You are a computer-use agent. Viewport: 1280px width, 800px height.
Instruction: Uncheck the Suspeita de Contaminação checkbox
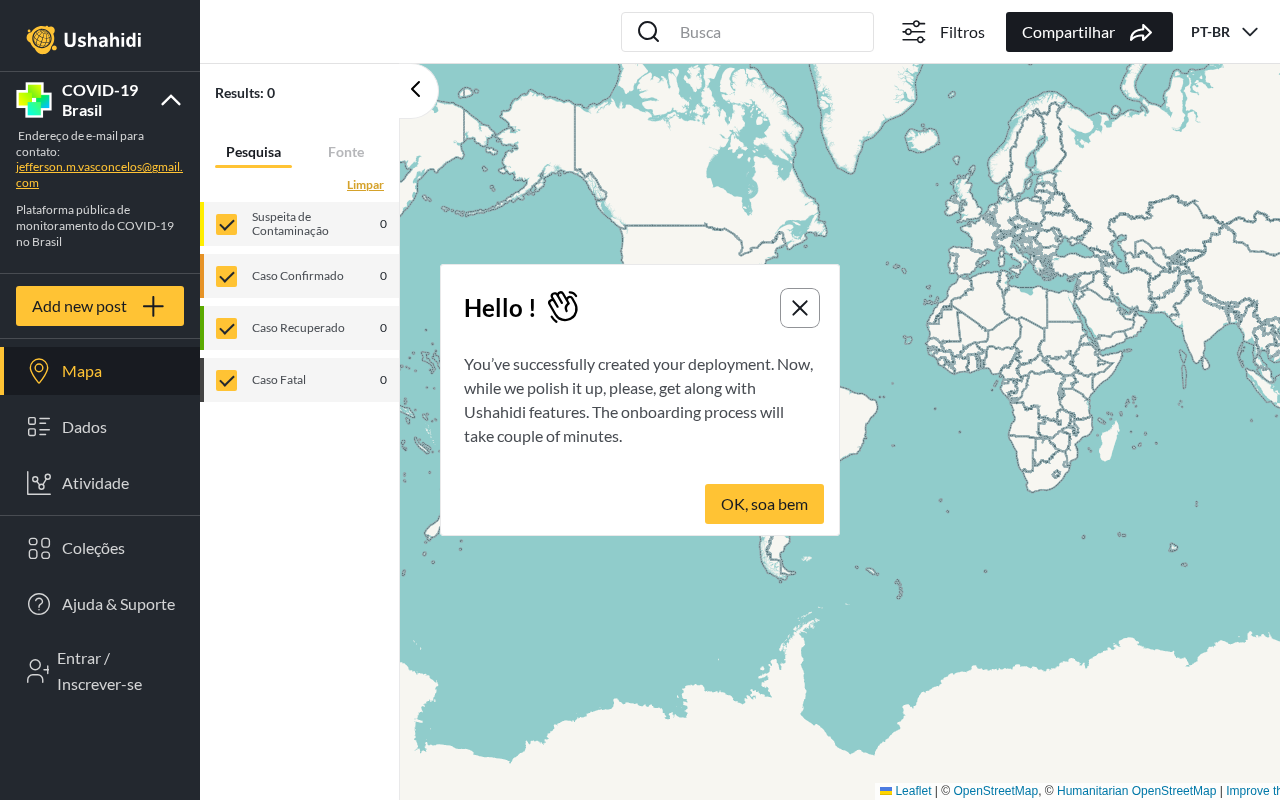(227, 224)
